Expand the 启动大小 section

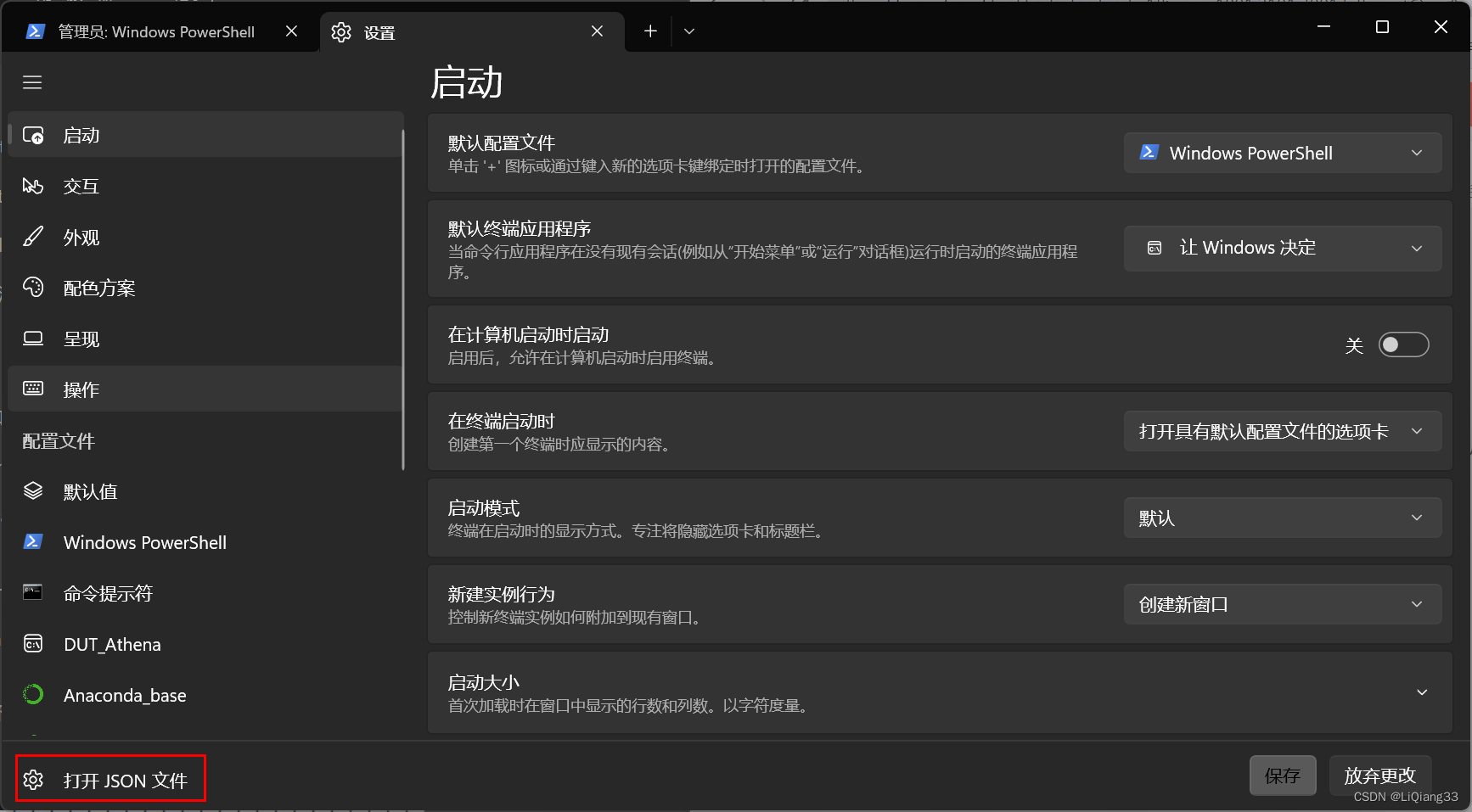tap(1422, 692)
